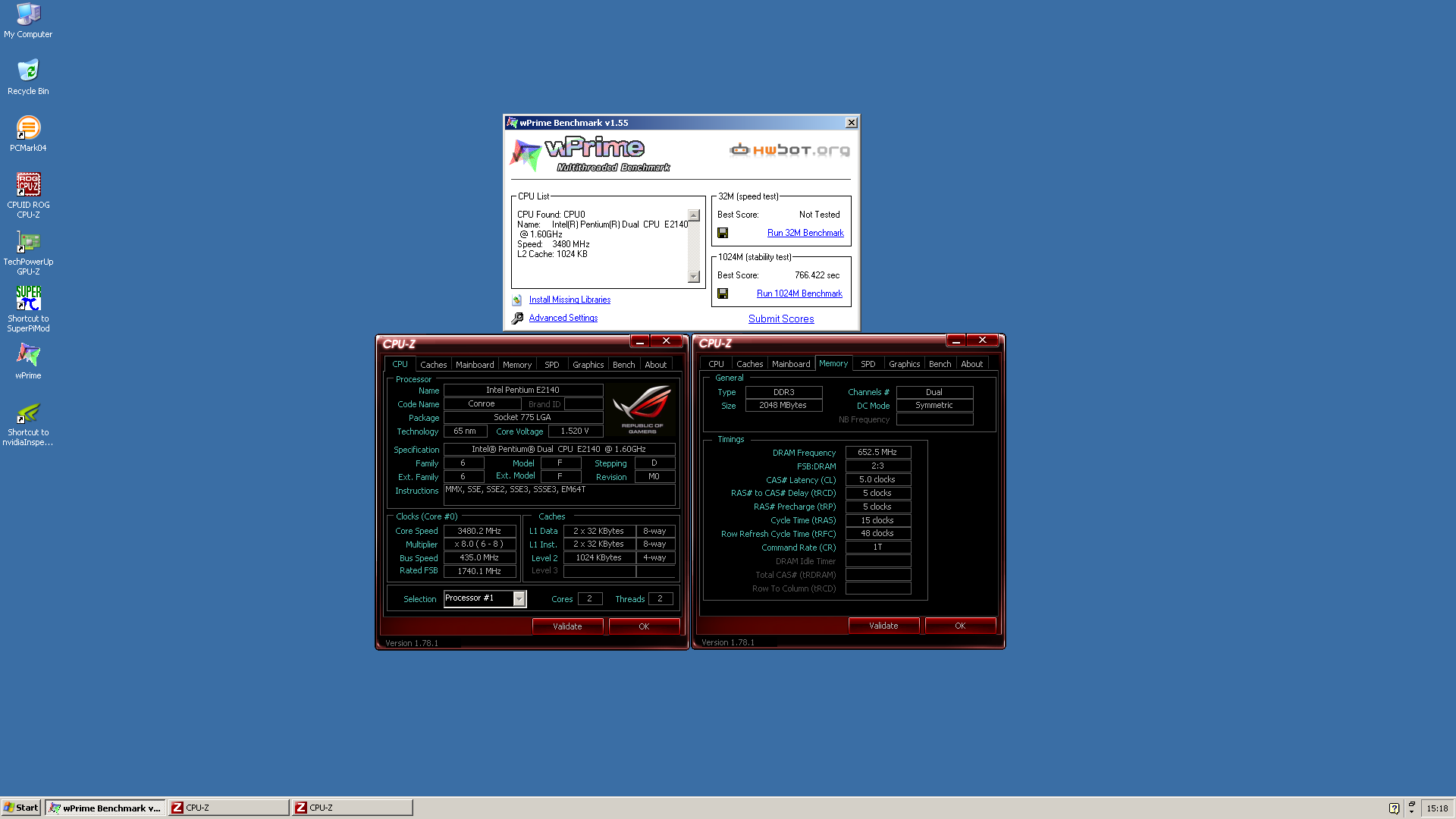This screenshot has width=1456, height=819.
Task: Open Mainboard tab in right CPU-Z
Action: coord(791,364)
